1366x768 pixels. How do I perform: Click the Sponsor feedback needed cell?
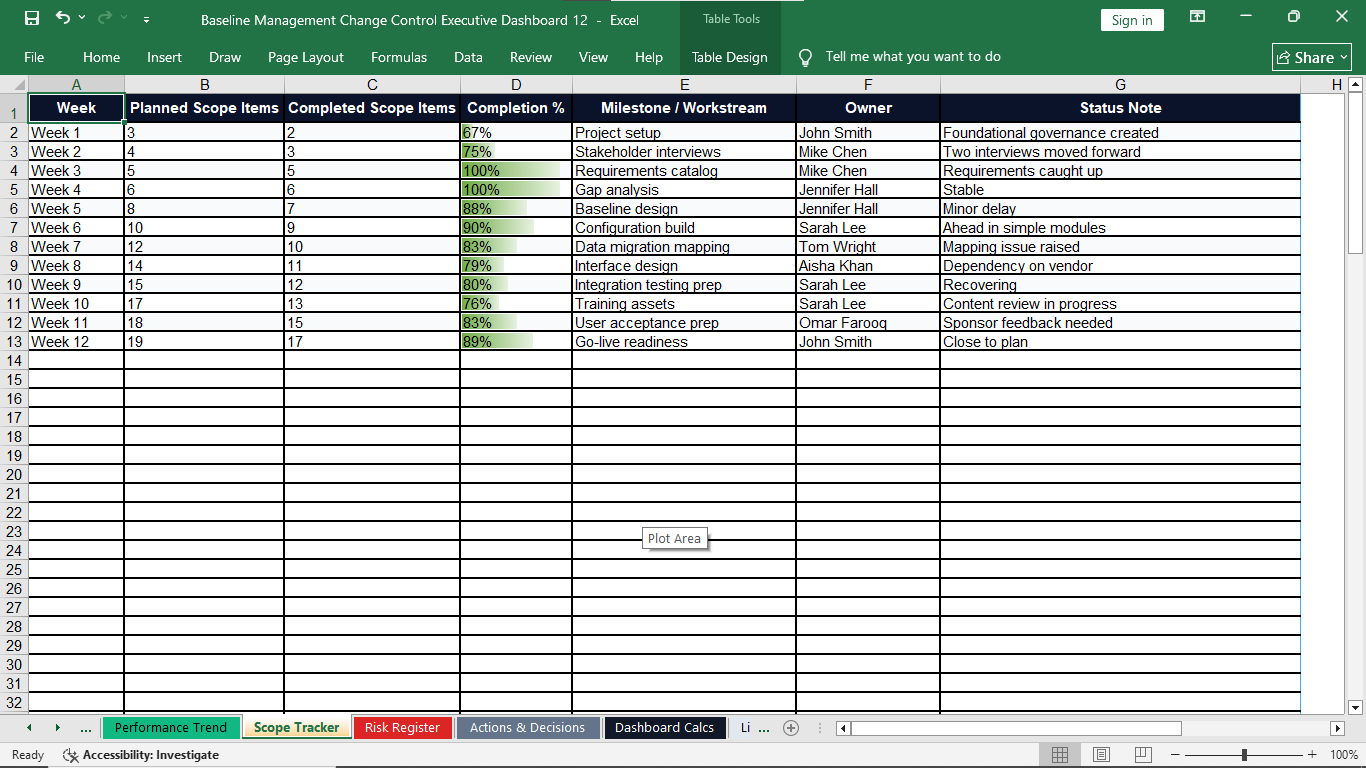1120,323
